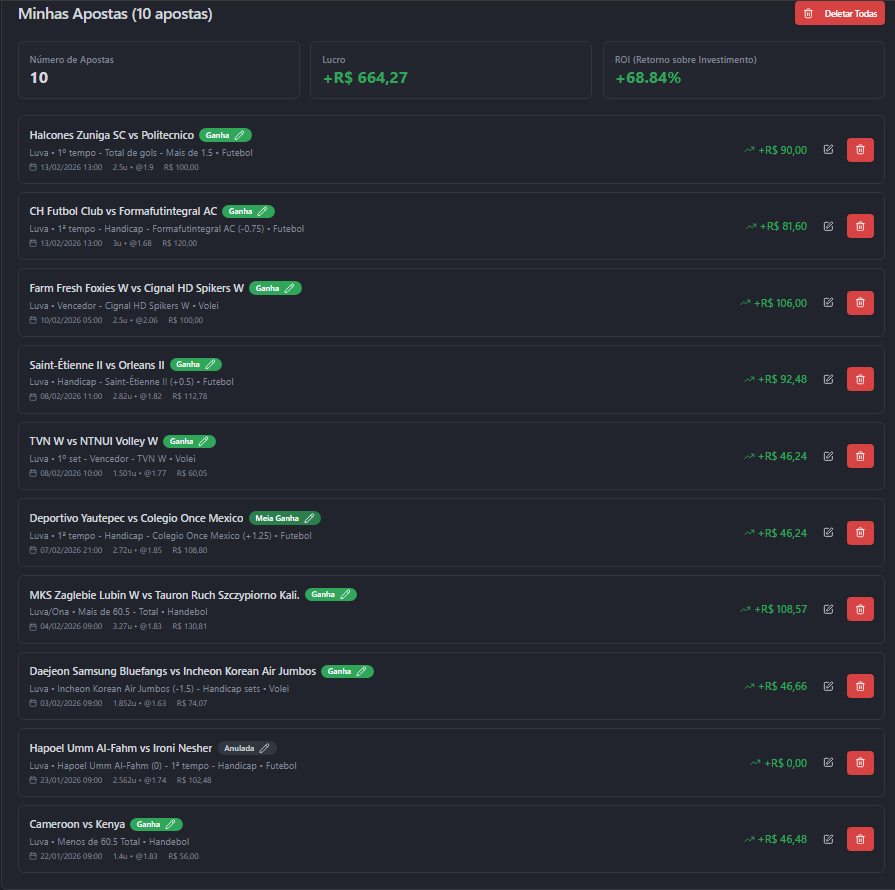Select the Deportivo Yautepec vs Colegio Once Mexico title

click(x=136, y=518)
